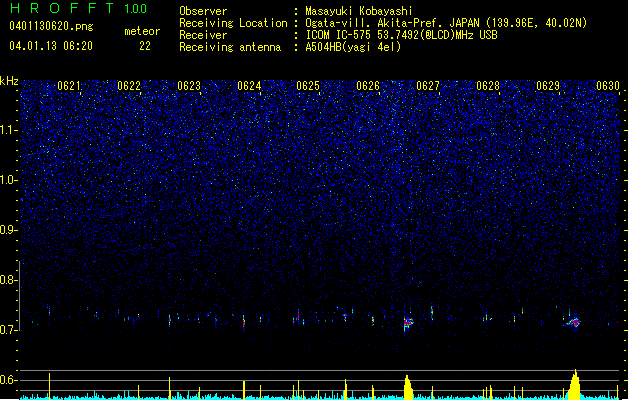This screenshot has height=400, width=629.
Task: Click the red echo streak near 0624
Action: click(x=243, y=322)
